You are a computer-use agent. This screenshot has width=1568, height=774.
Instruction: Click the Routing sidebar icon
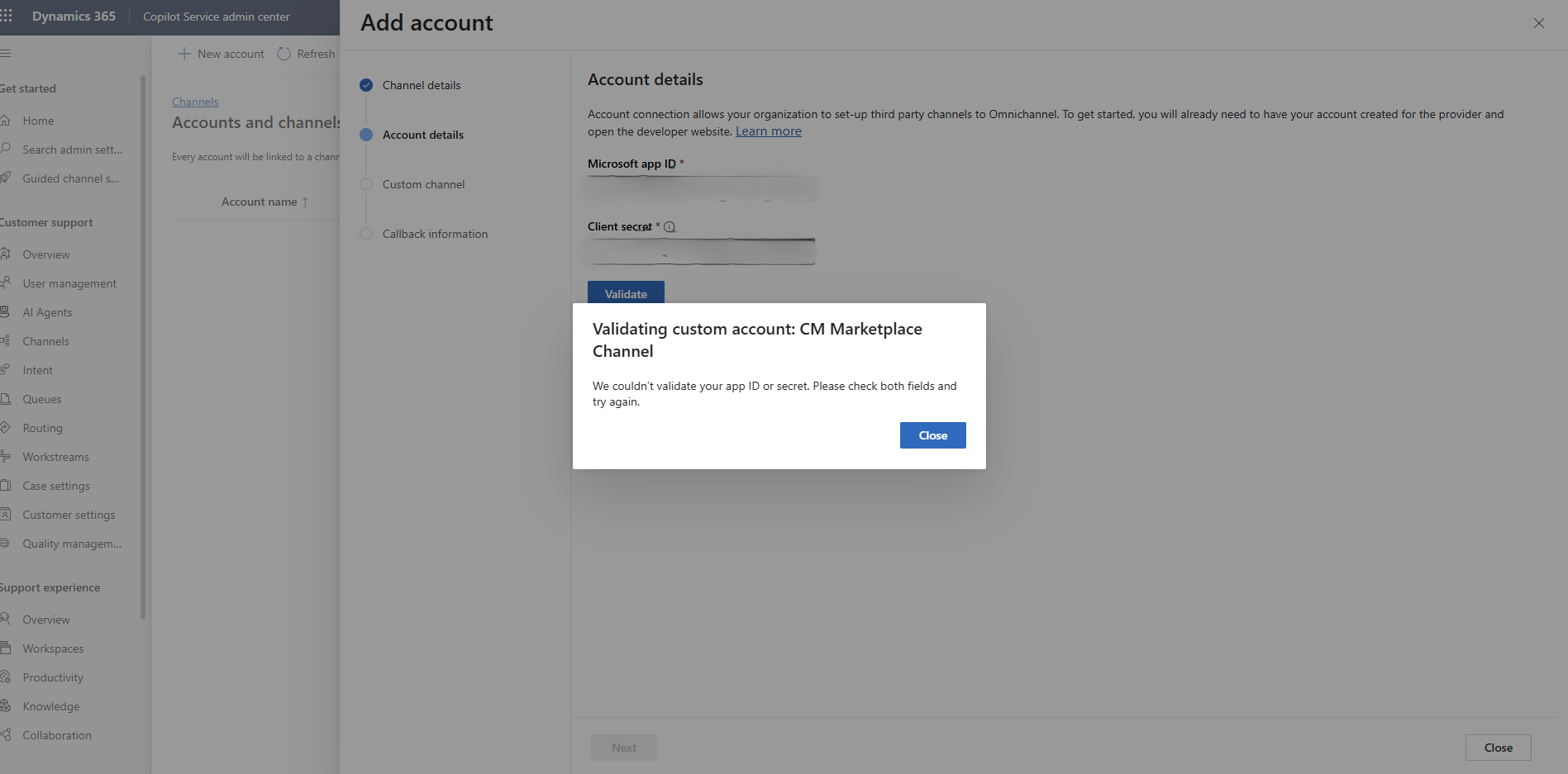(5, 428)
